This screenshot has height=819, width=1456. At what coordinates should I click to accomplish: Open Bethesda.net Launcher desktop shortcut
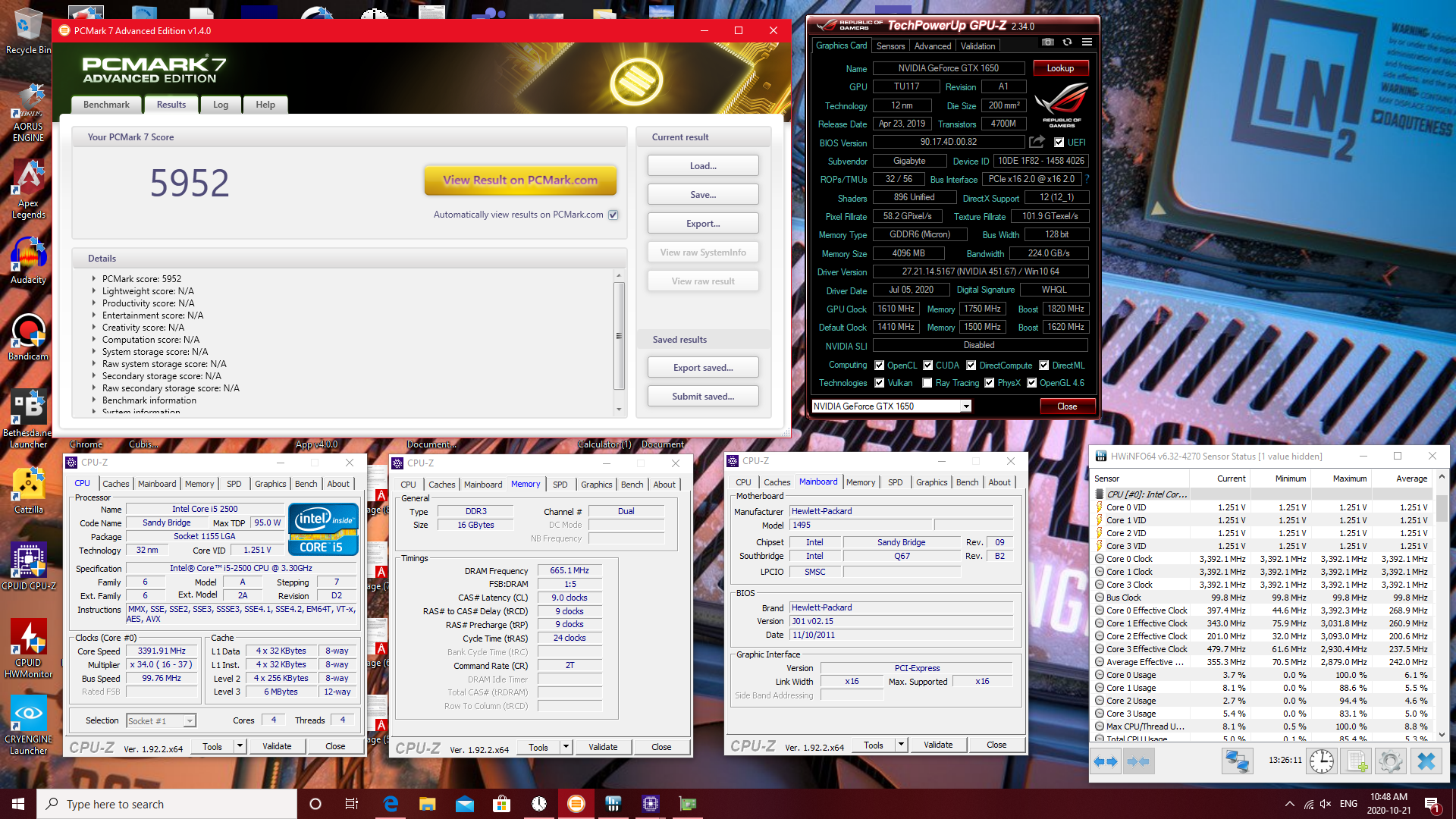tap(28, 419)
